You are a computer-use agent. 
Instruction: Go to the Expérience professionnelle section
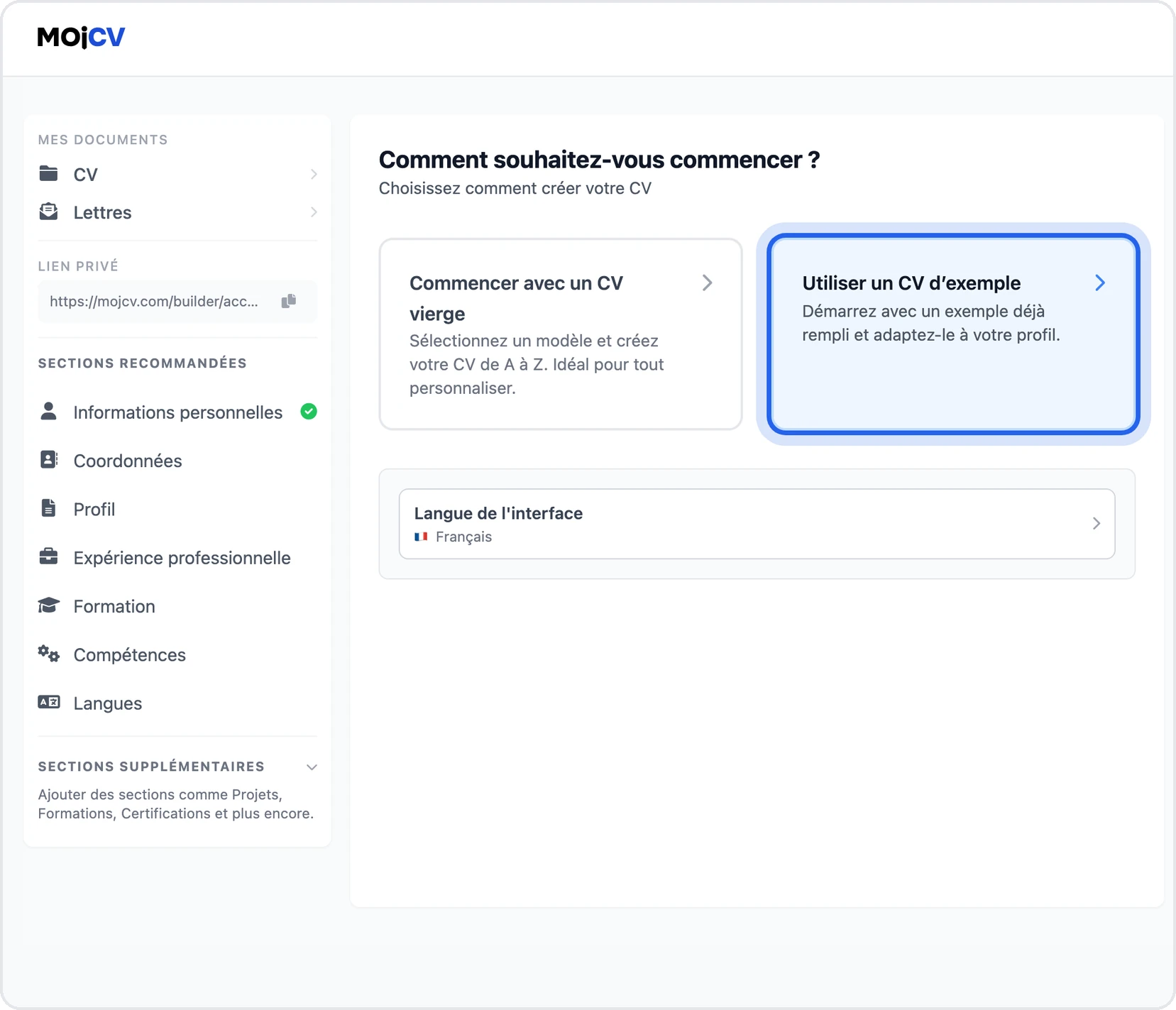pos(177,558)
